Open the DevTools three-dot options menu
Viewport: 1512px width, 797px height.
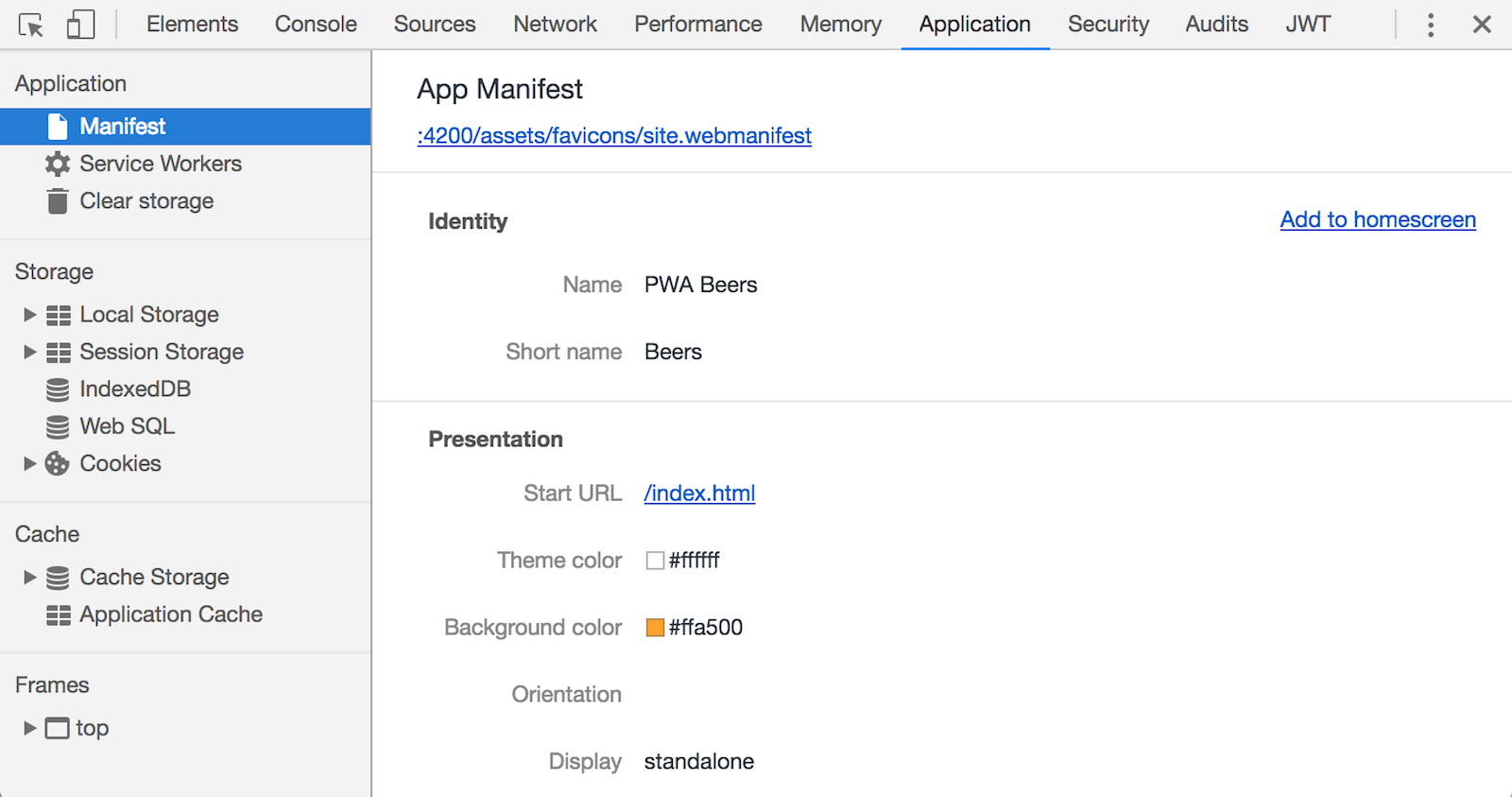click(x=1431, y=25)
